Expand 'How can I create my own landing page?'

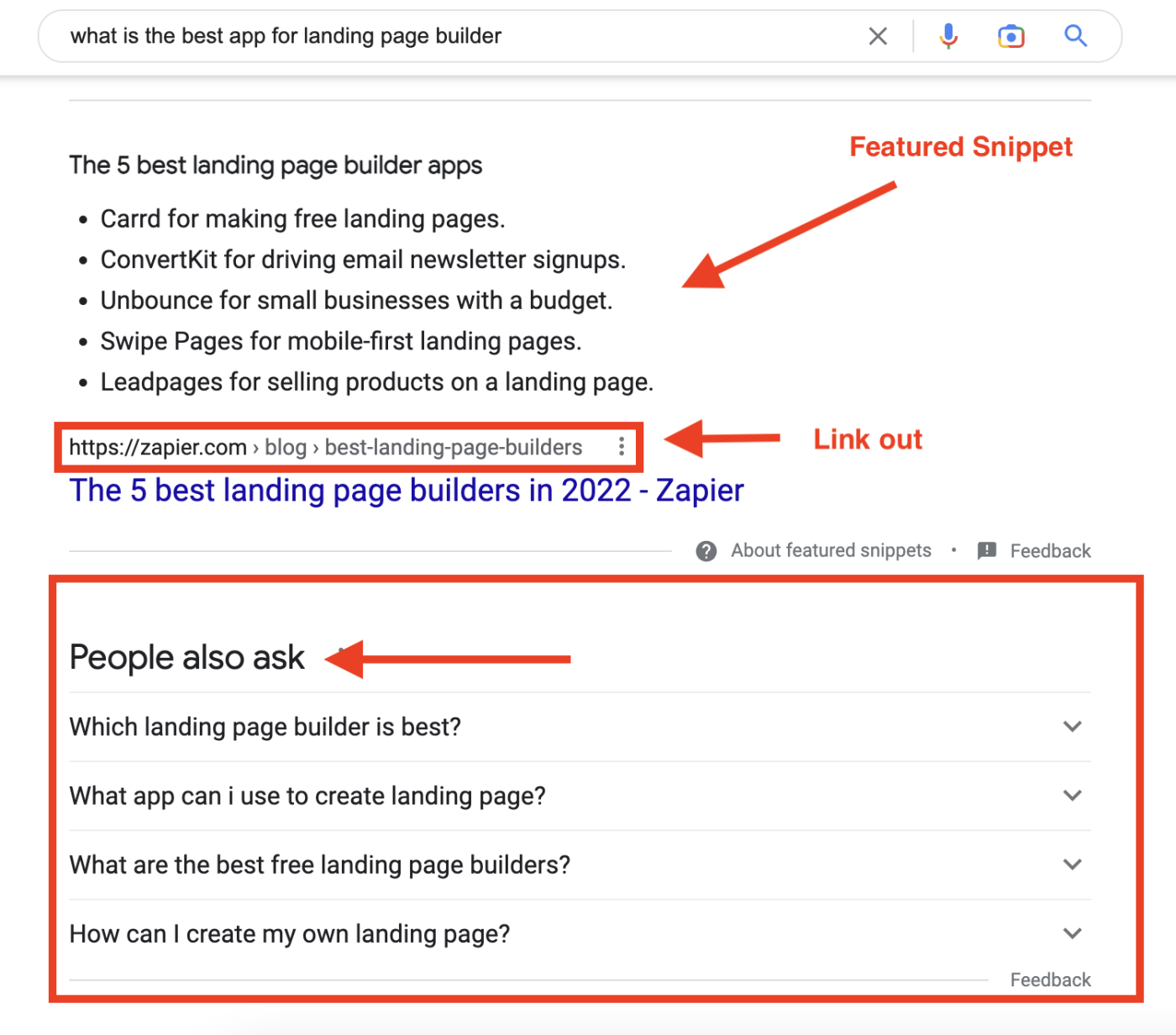pos(580,933)
